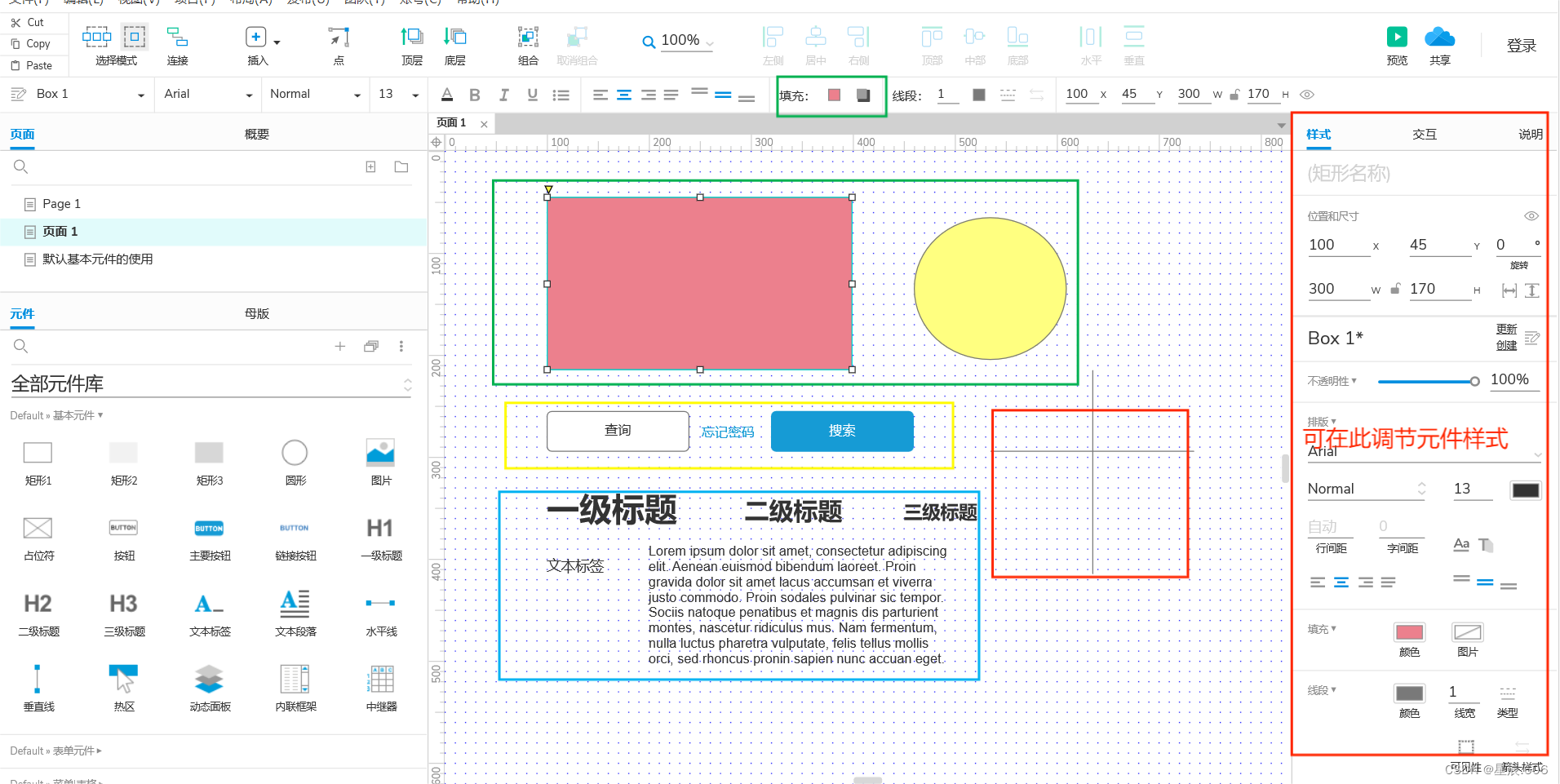The width and height of the screenshot is (1560, 784).
Task: Close the 页面 1 canvas tab
Action: [484, 124]
